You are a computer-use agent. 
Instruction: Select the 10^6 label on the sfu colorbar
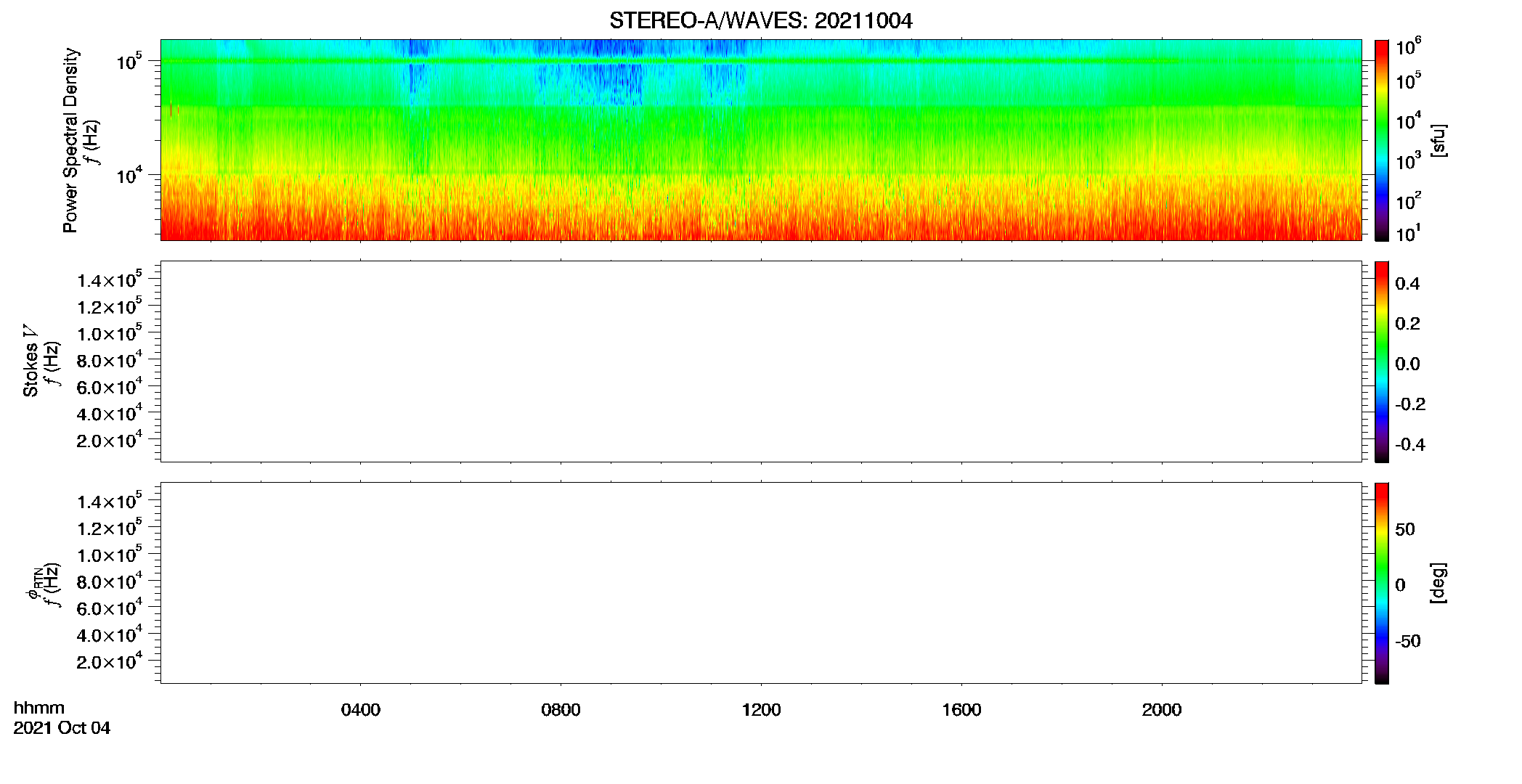coord(1408,46)
